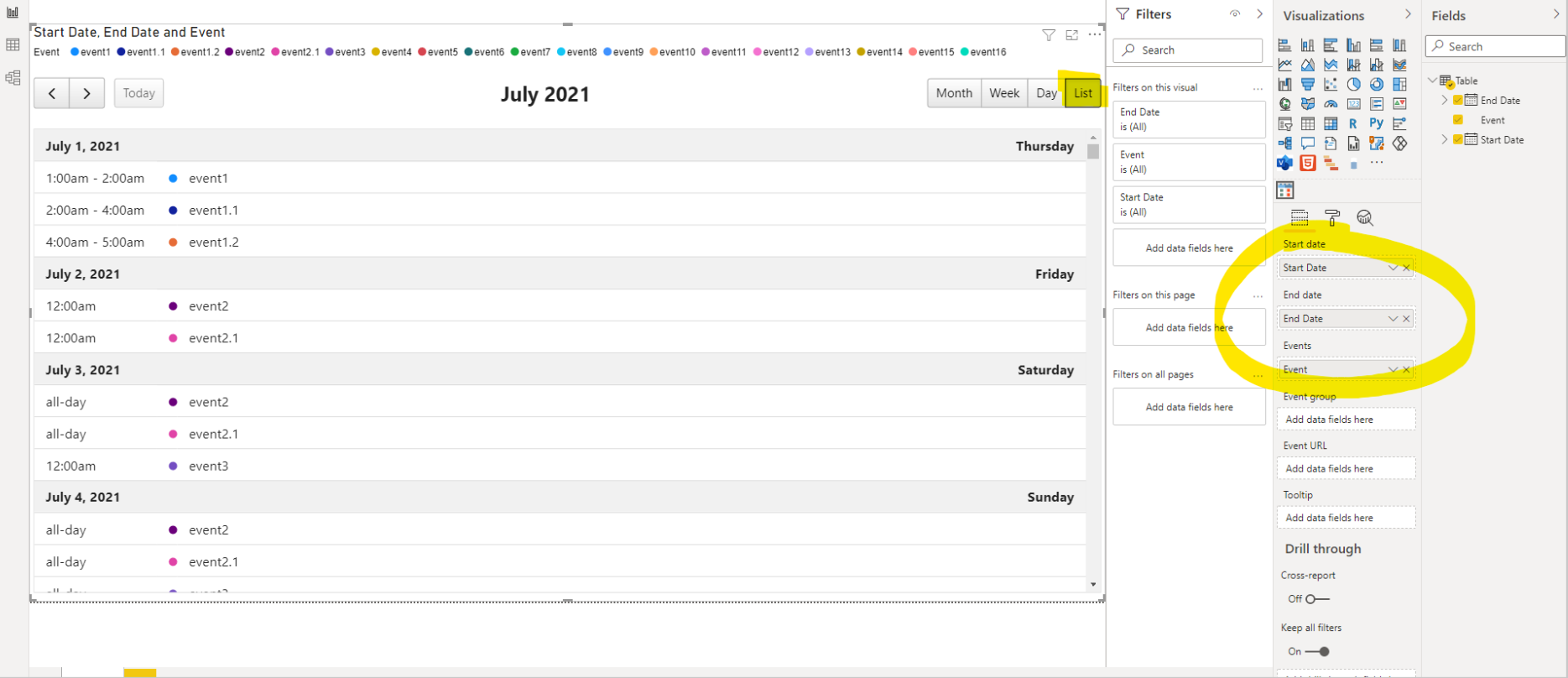Go to next month arrow button

[x=86, y=93]
